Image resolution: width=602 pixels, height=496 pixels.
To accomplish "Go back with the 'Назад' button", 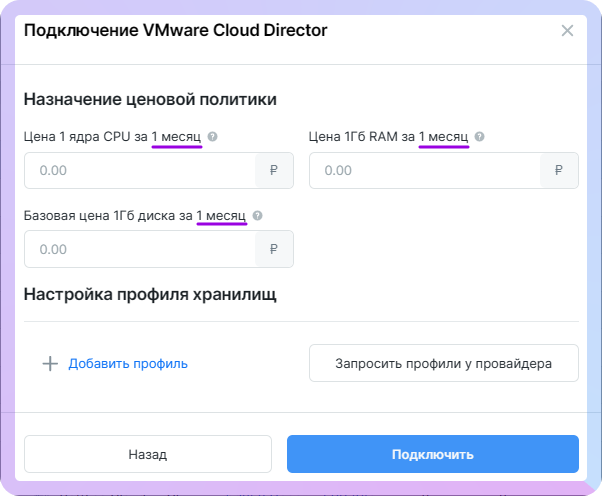I will tap(148, 454).
